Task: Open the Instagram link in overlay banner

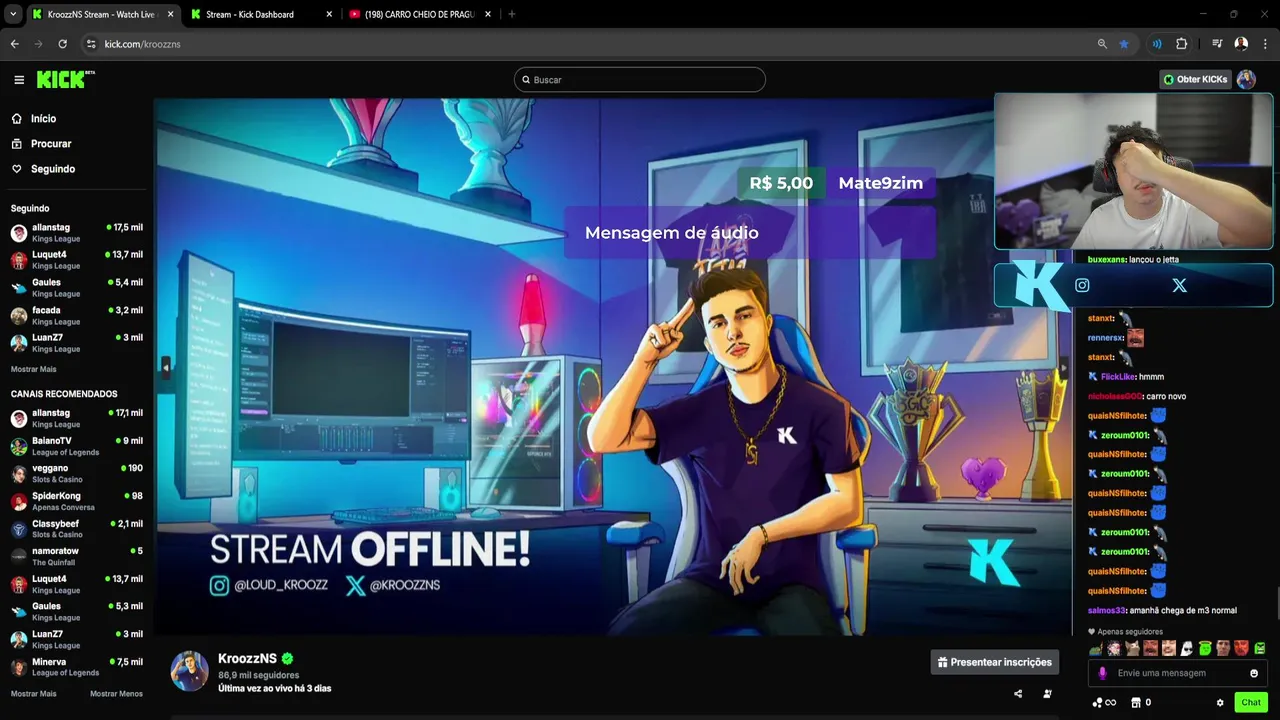Action: point(1082,285)
